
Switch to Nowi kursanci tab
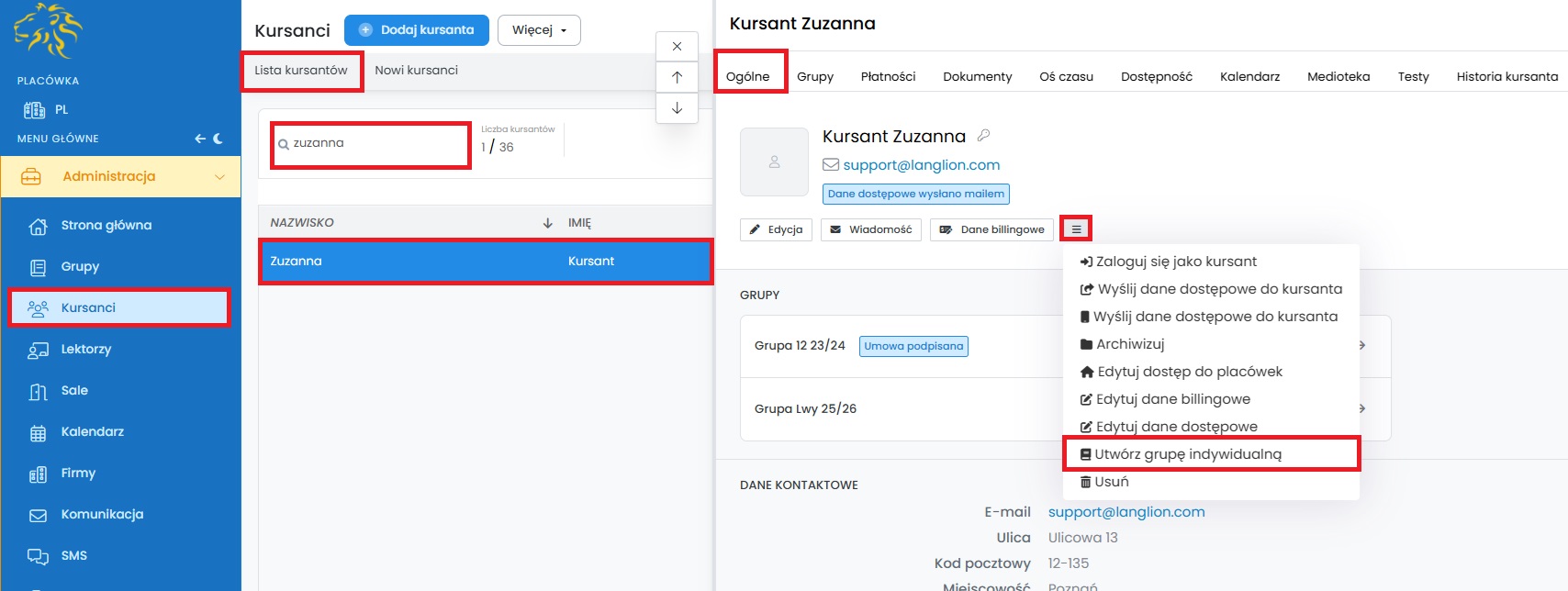coord(416,71)
